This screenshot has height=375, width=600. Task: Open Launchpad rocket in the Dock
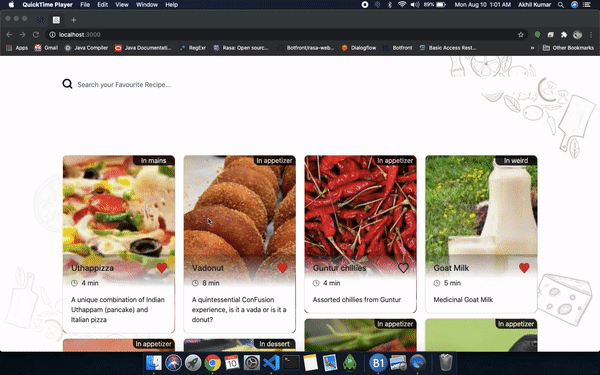[193, 362]
